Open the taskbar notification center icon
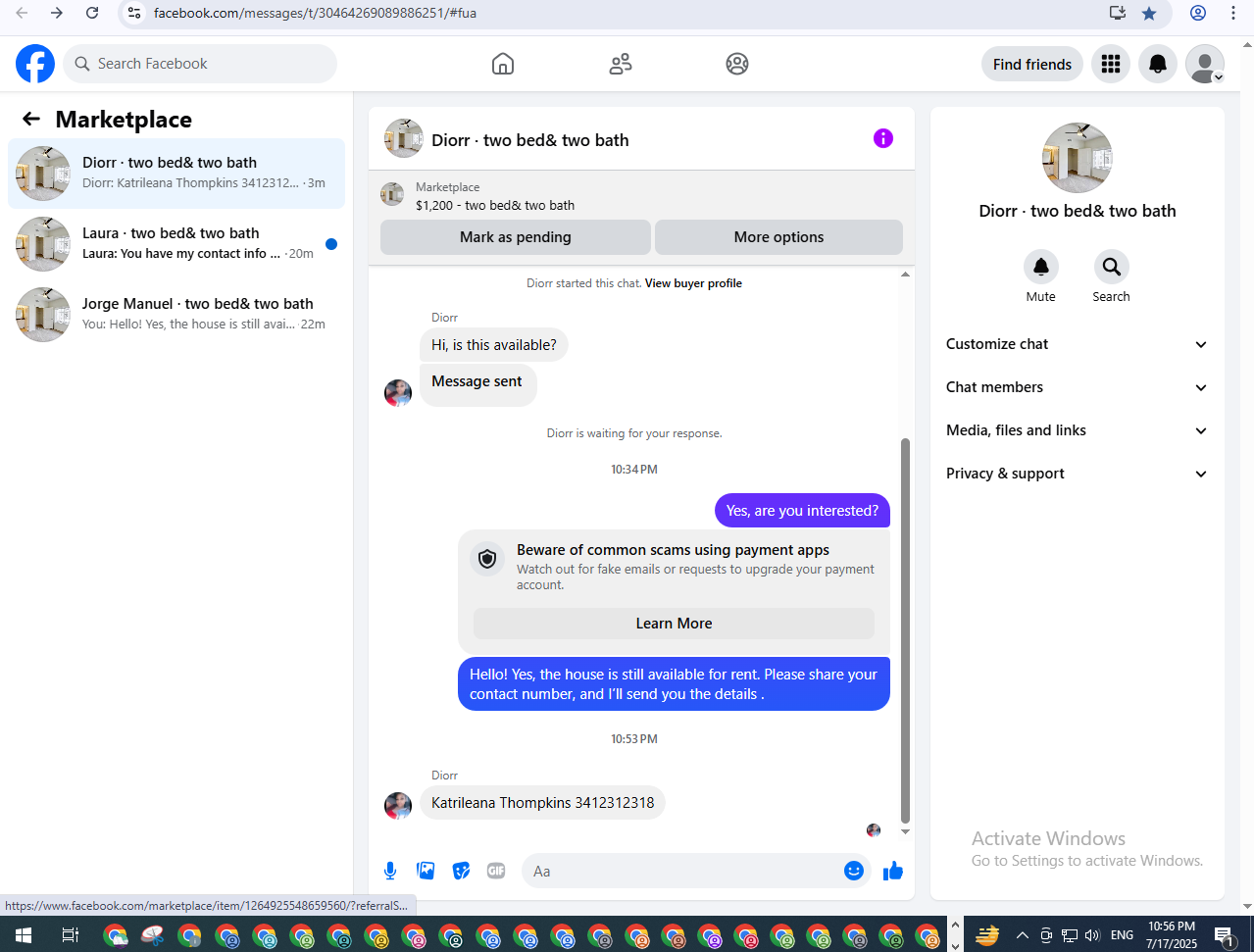Image resolution: width=1254 pixels, height=952 pixels. [1225, 935]
